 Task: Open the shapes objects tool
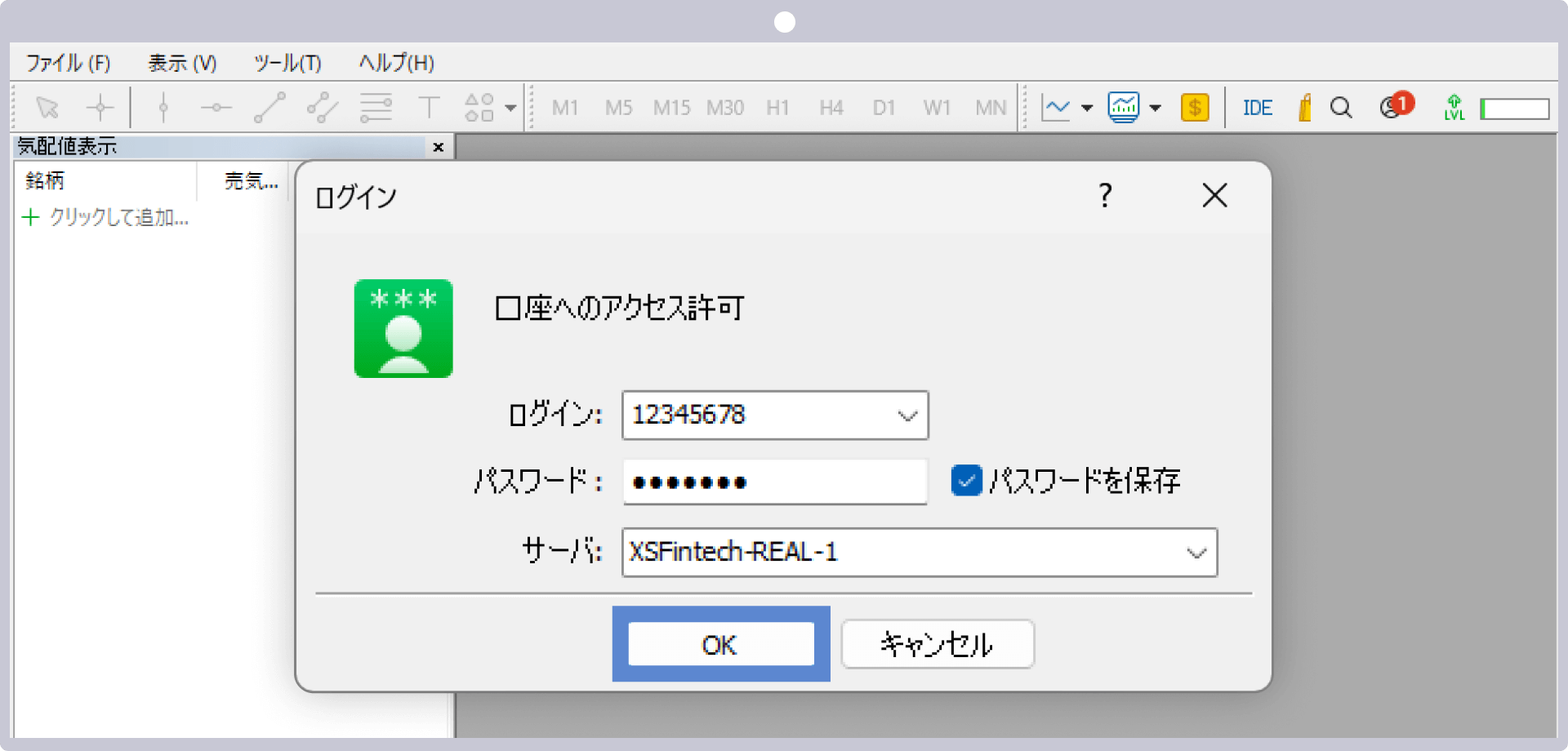[479, 107]
